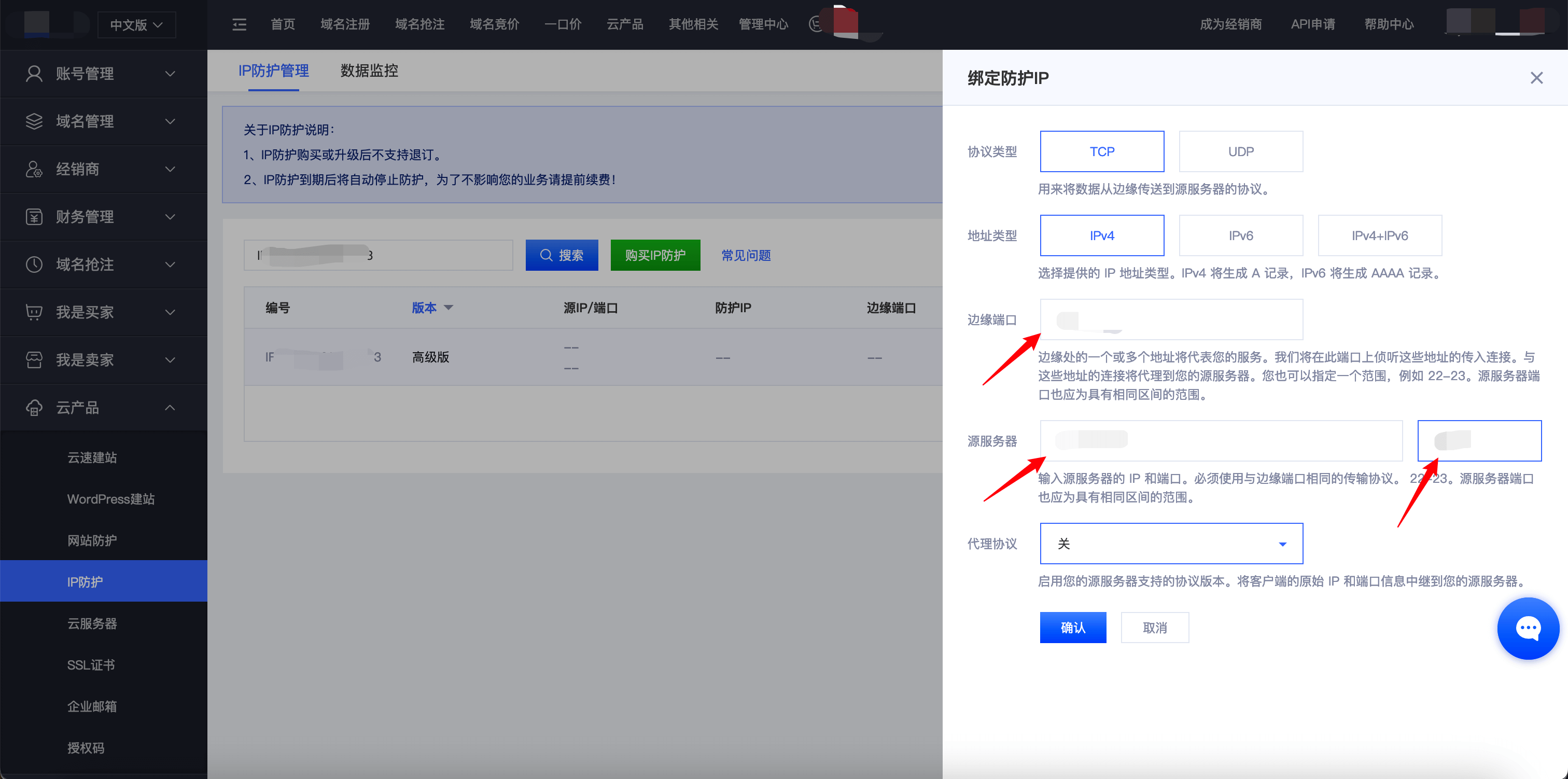
Task: Click the blue 确认 button
Action: pyautogui.click(x=1072, y=628)
